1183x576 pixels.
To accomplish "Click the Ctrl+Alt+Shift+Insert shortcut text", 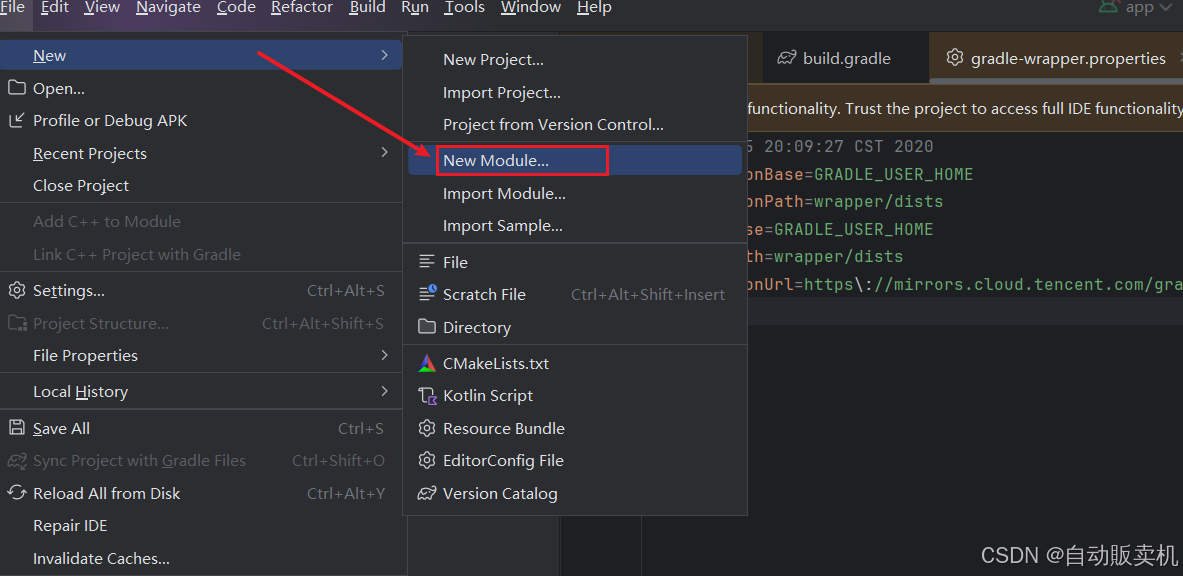I will pyautogui.click(x=648, y=294).
